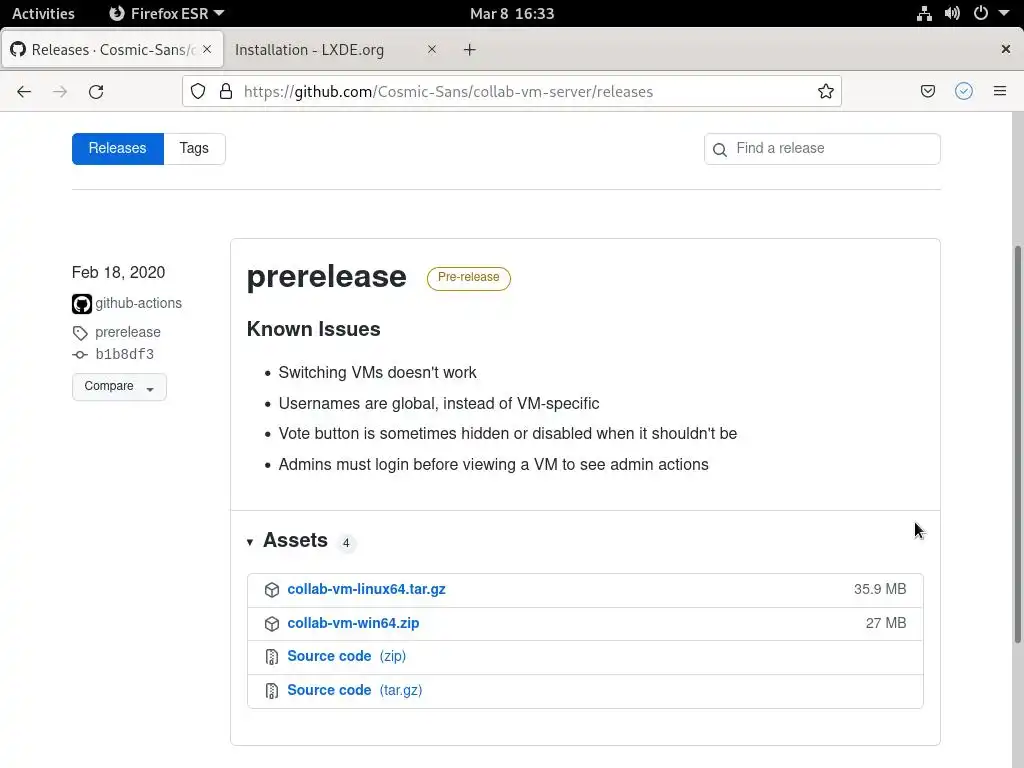Bookmark this page with the star icon
Image resolution: width=1024 pixels, height=768 pixels.
825,91
